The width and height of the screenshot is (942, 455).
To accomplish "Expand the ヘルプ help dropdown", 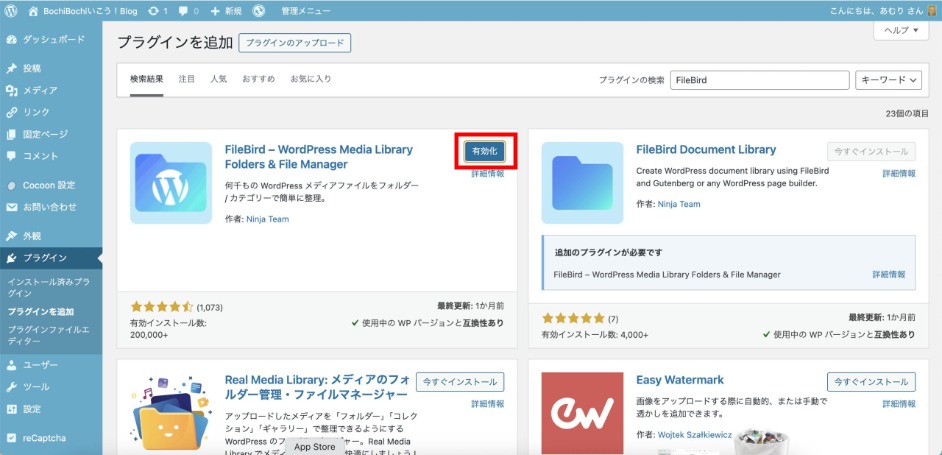I will tap(901, 30).
